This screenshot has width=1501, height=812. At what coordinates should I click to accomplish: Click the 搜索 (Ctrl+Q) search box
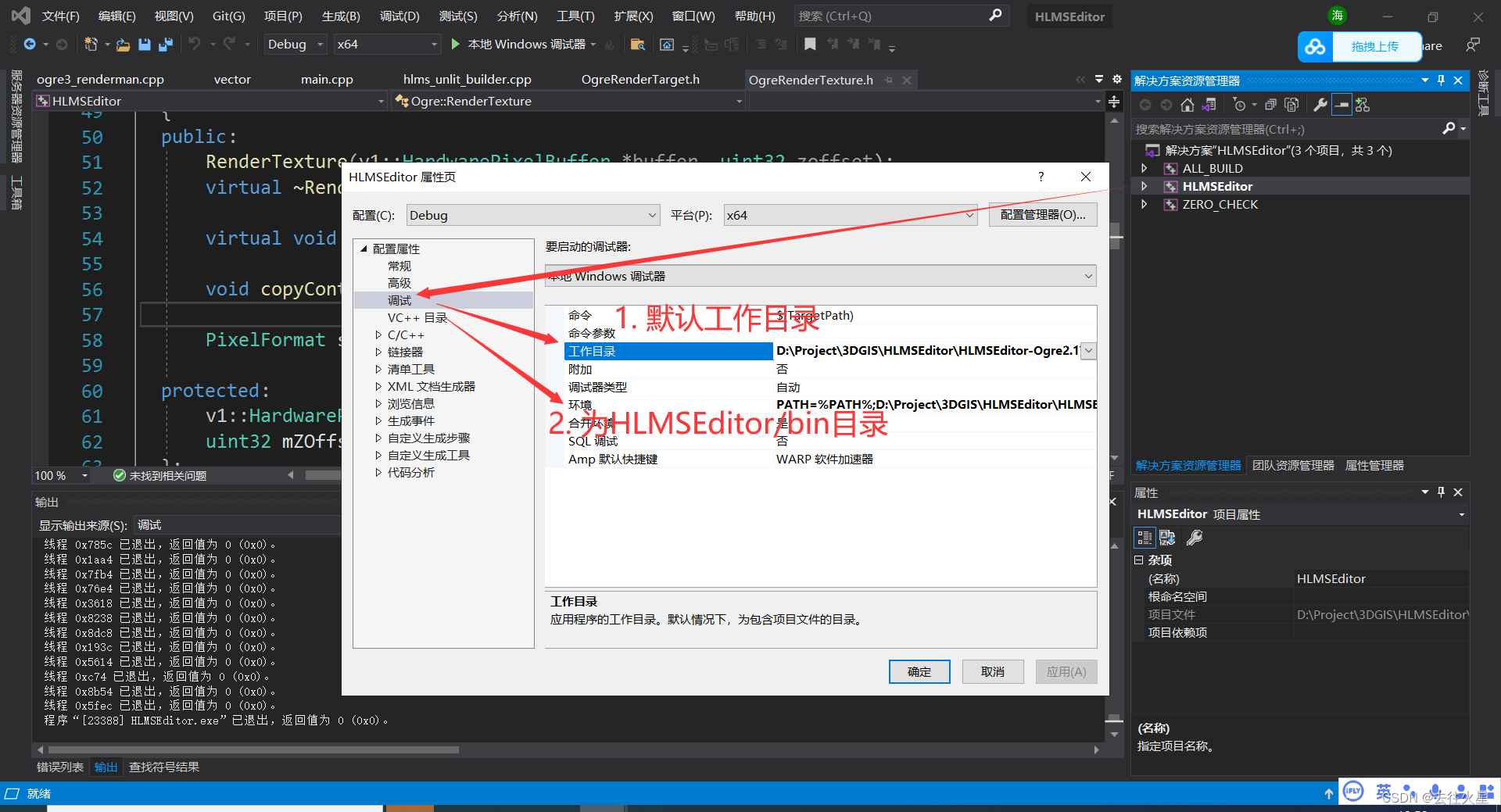click(901, 16)
